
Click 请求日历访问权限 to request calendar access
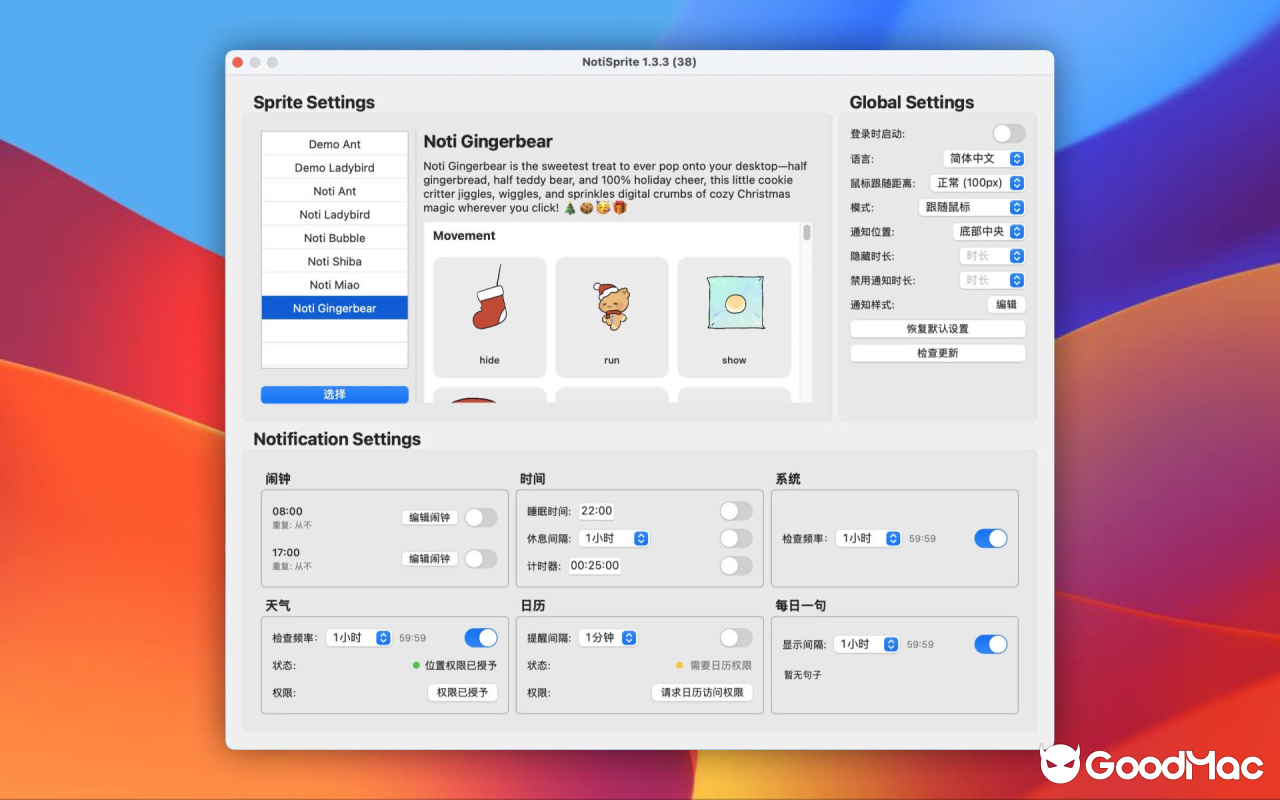tap(702, 692)
